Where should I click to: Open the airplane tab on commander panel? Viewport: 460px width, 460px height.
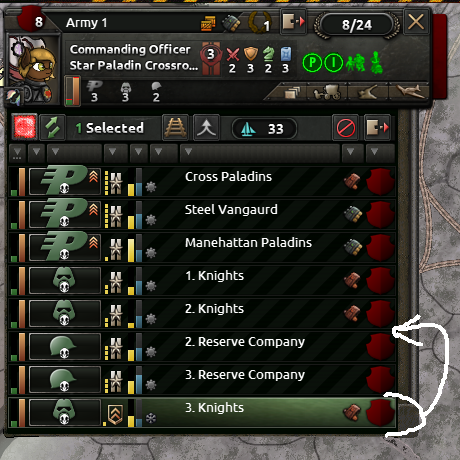coord(409,91)
